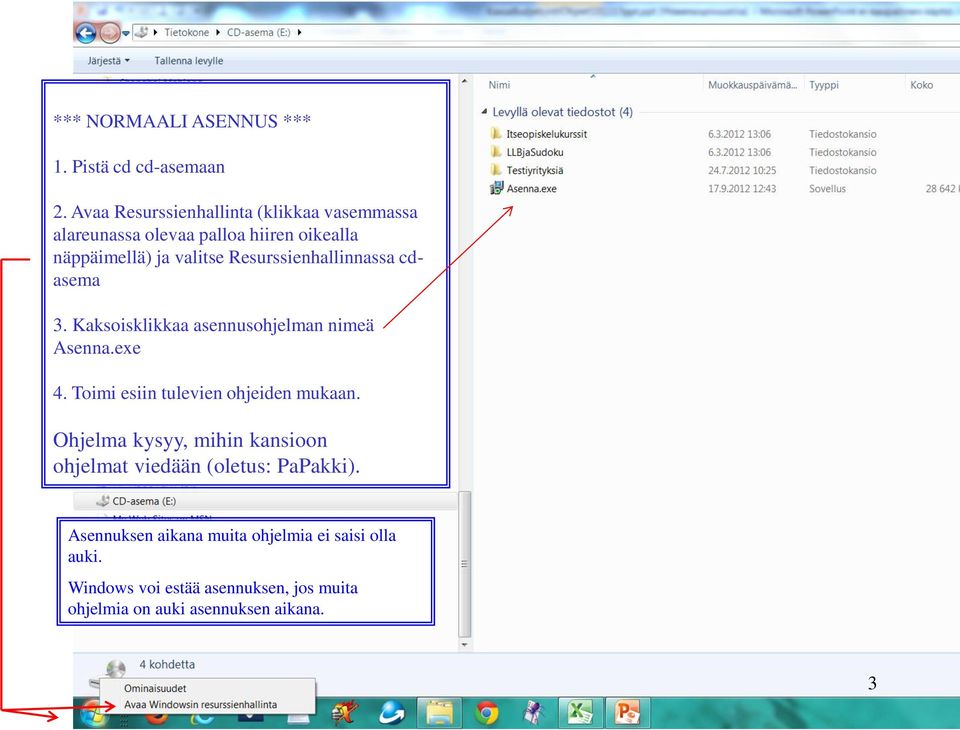Click the Levyllä olevat tiedostot (4) group heading

562,112
